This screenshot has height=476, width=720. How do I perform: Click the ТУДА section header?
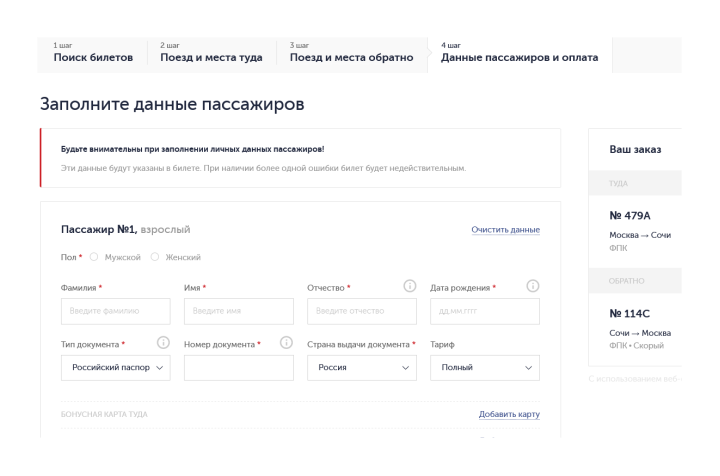tap(635, 183)
